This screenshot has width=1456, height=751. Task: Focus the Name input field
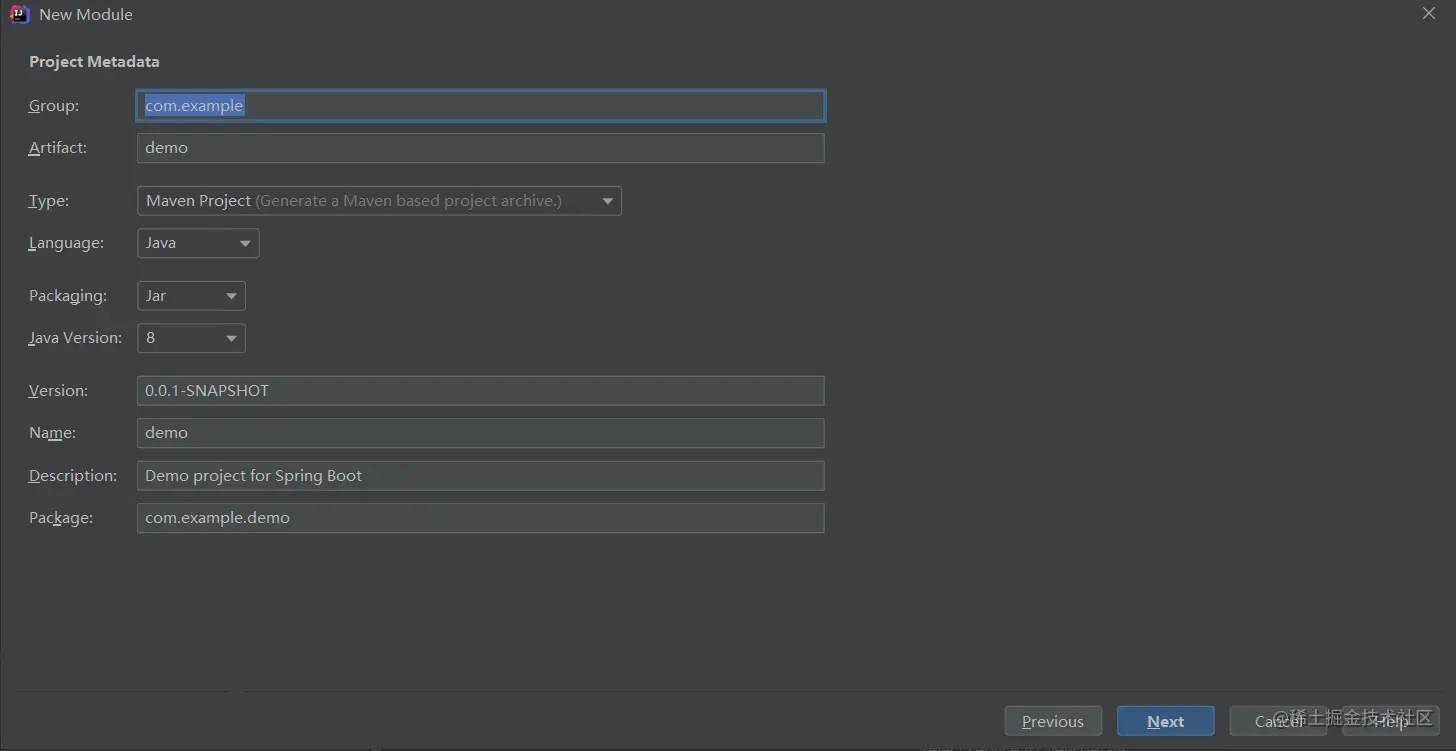[x=480, y=433]
